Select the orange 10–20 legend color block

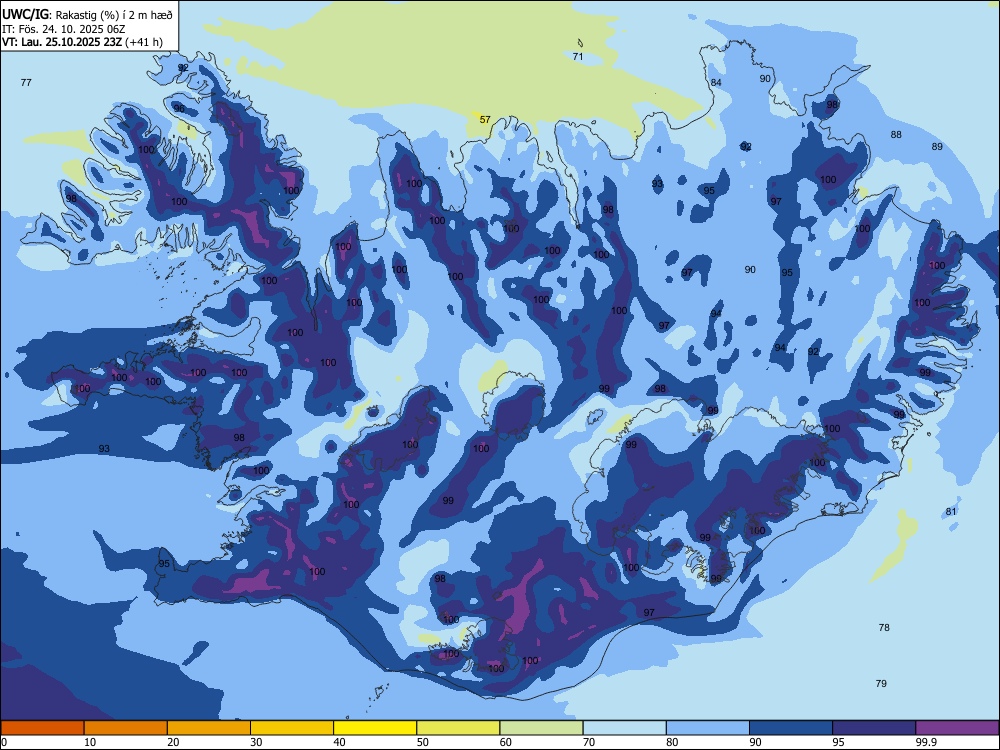coord(126,728)
